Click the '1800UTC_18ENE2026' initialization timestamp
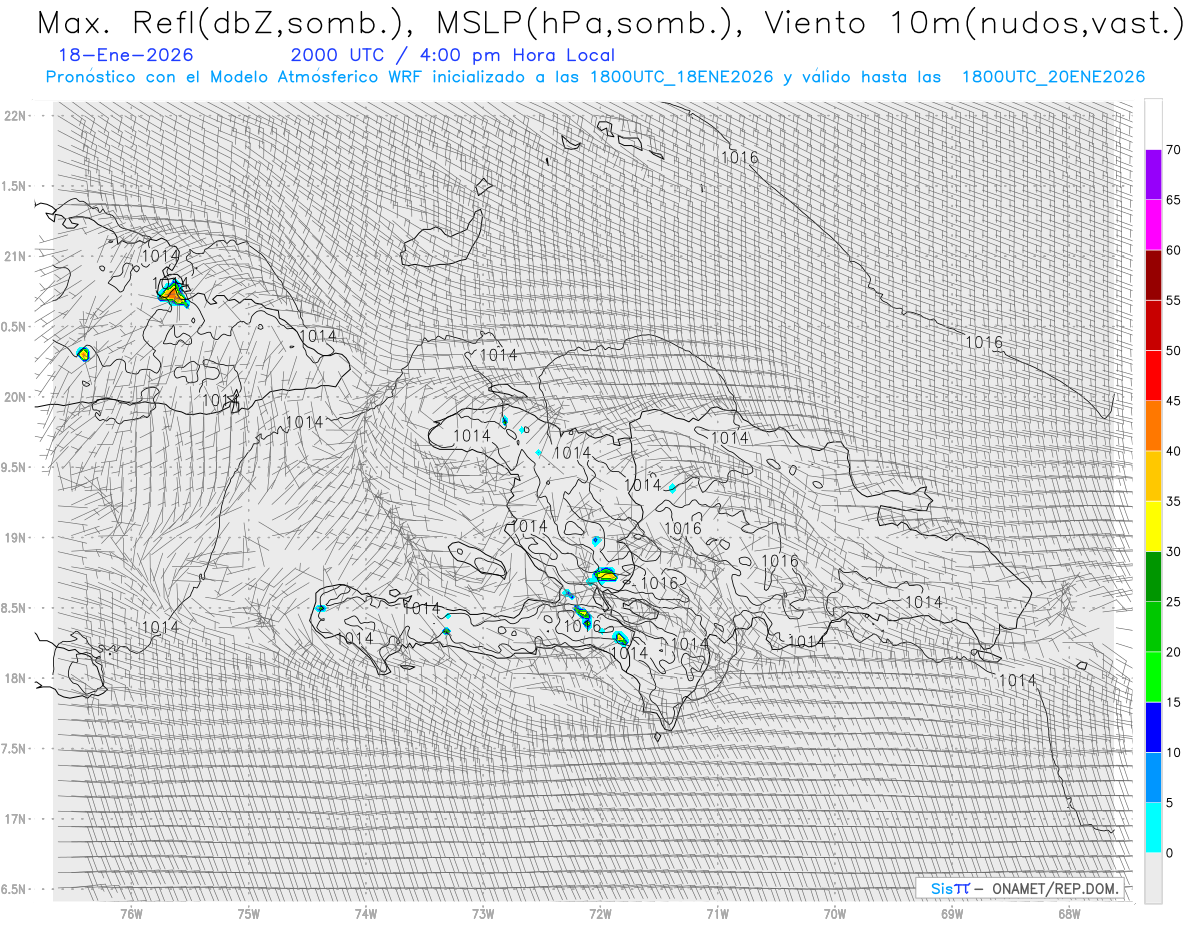Image resolution: width=1200 pixels, height=927 pixels. (x=682, y=77)
